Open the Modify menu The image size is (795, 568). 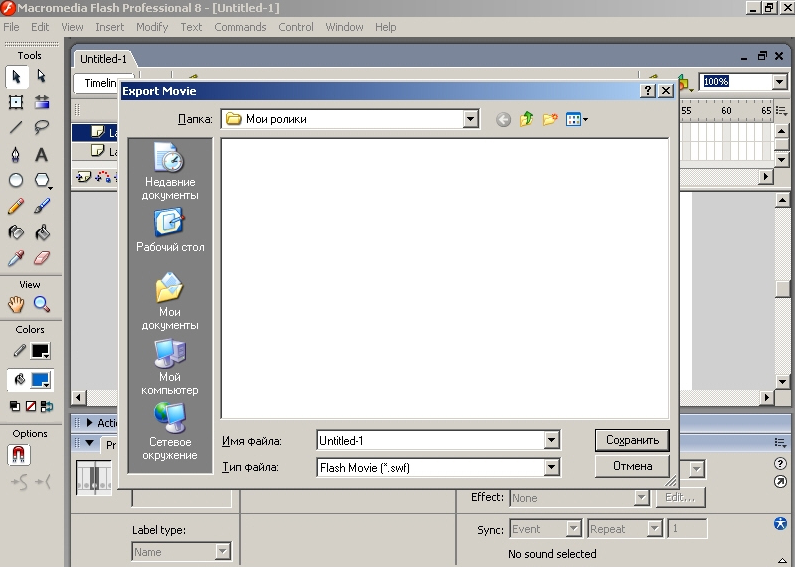click(152, 27)
